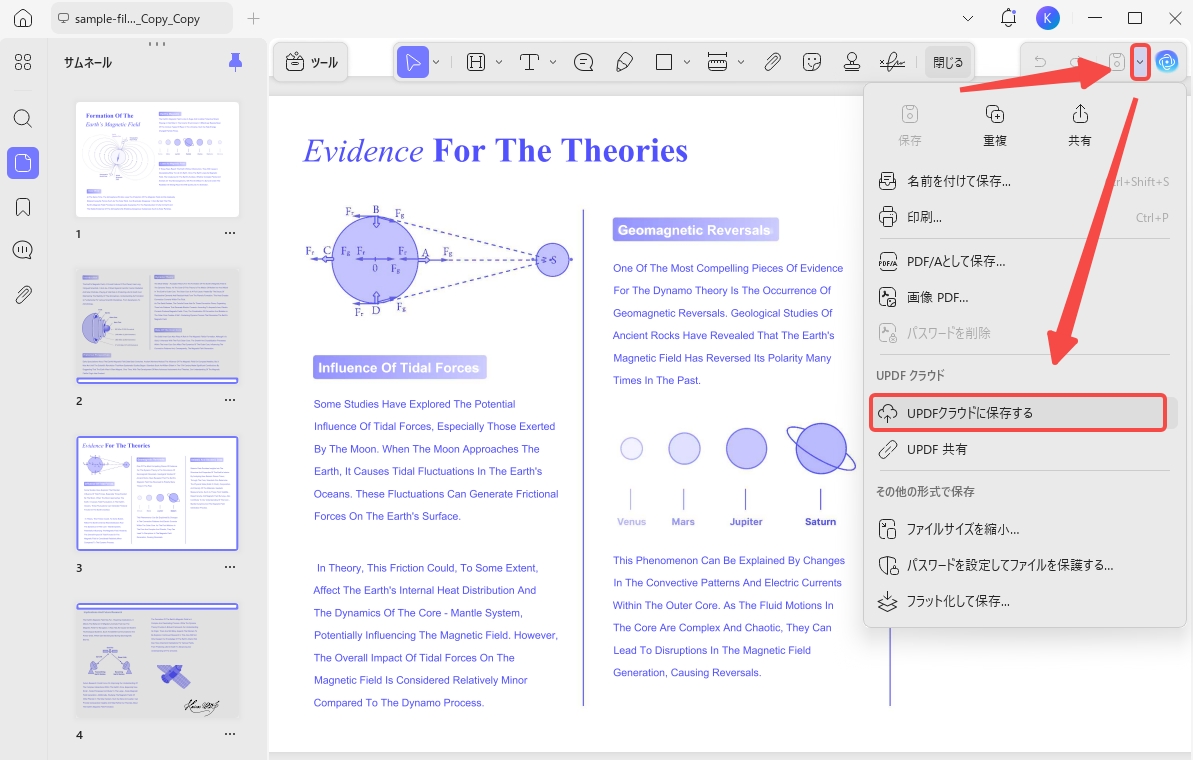Open the signature tool
This screenshot has height=760, width=1193.
click(892, 62)
